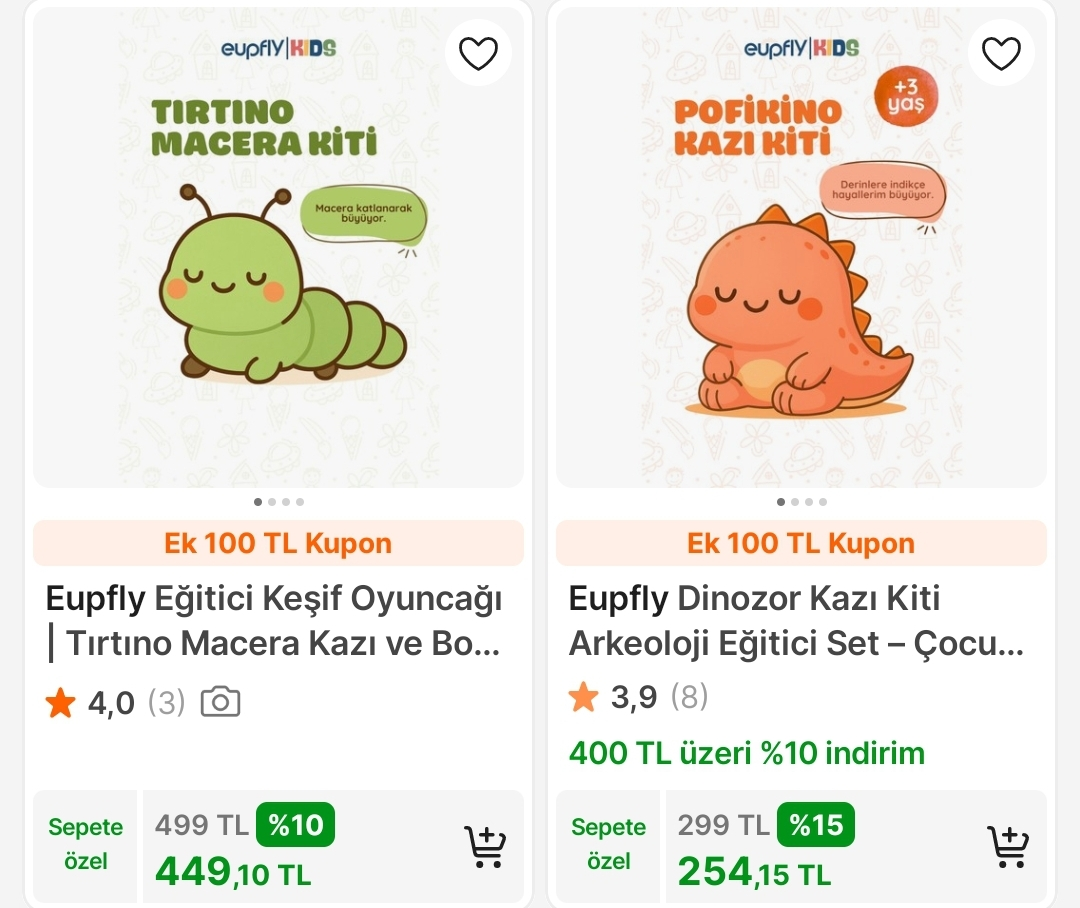Tap the photo reviews camera icon
The image size is (1080, 908).
220,703
